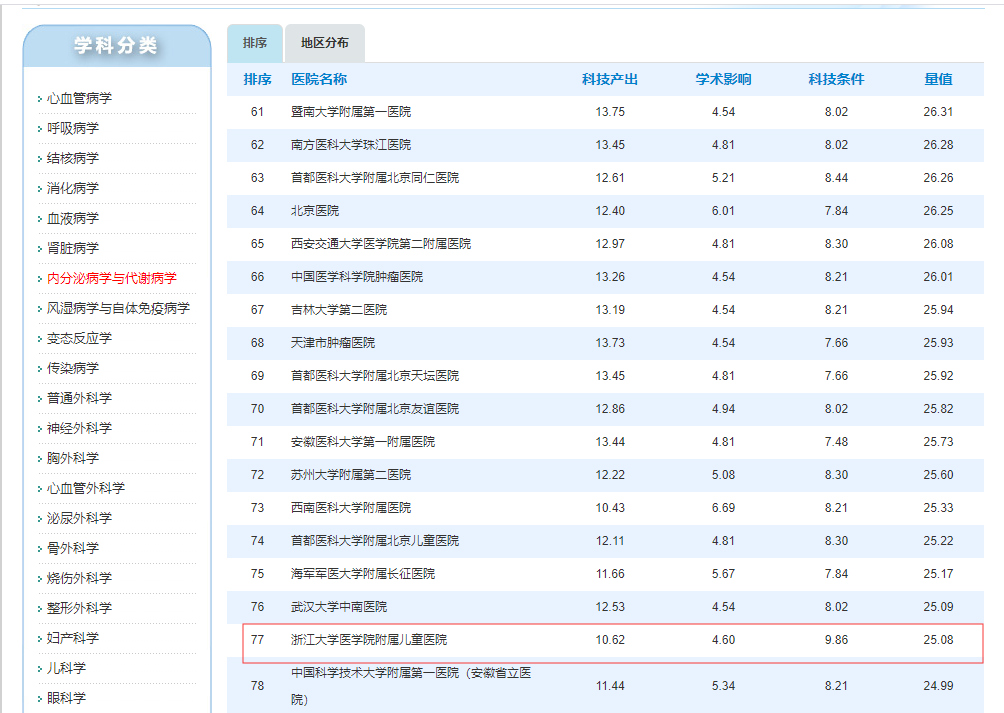Click 科技产出 value 10.43
The height and width of the screenshot is (713, 1004).
[610, 508]
